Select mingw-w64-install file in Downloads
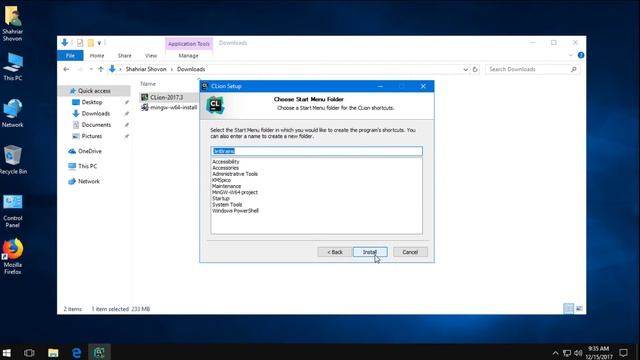The height and width of the screenshot is (360, 640). click(x=173, y=107)
